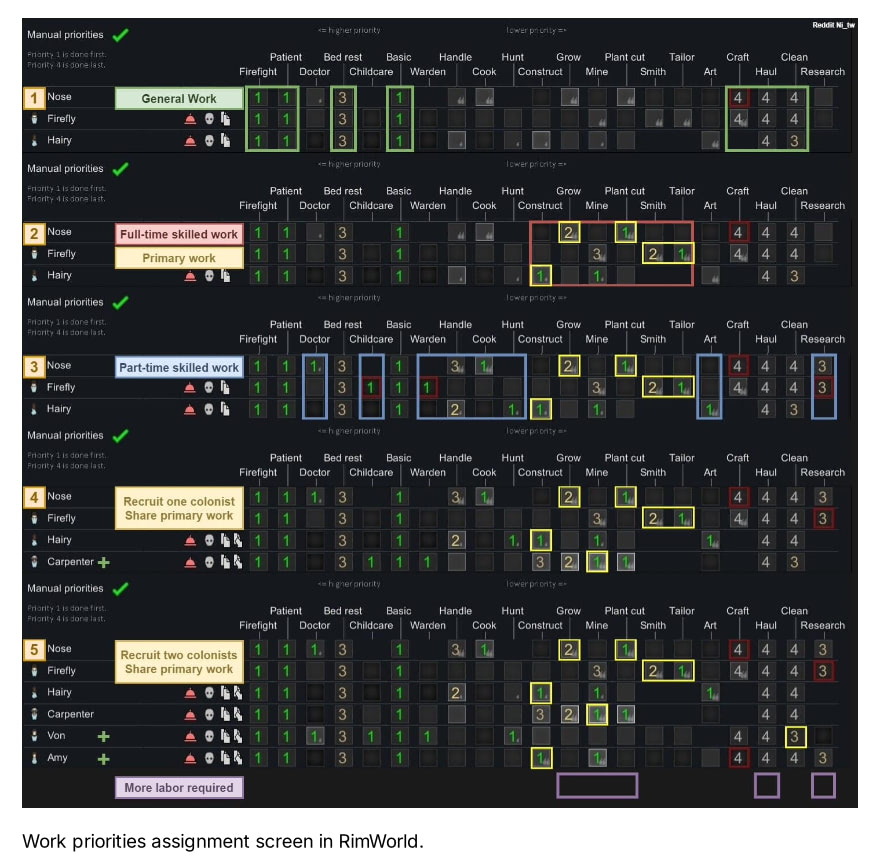The width and height of the screenshot is (872, 860).
Task: Copy Hairy's priorities in panel 1
Action: (x=225, y=140)
